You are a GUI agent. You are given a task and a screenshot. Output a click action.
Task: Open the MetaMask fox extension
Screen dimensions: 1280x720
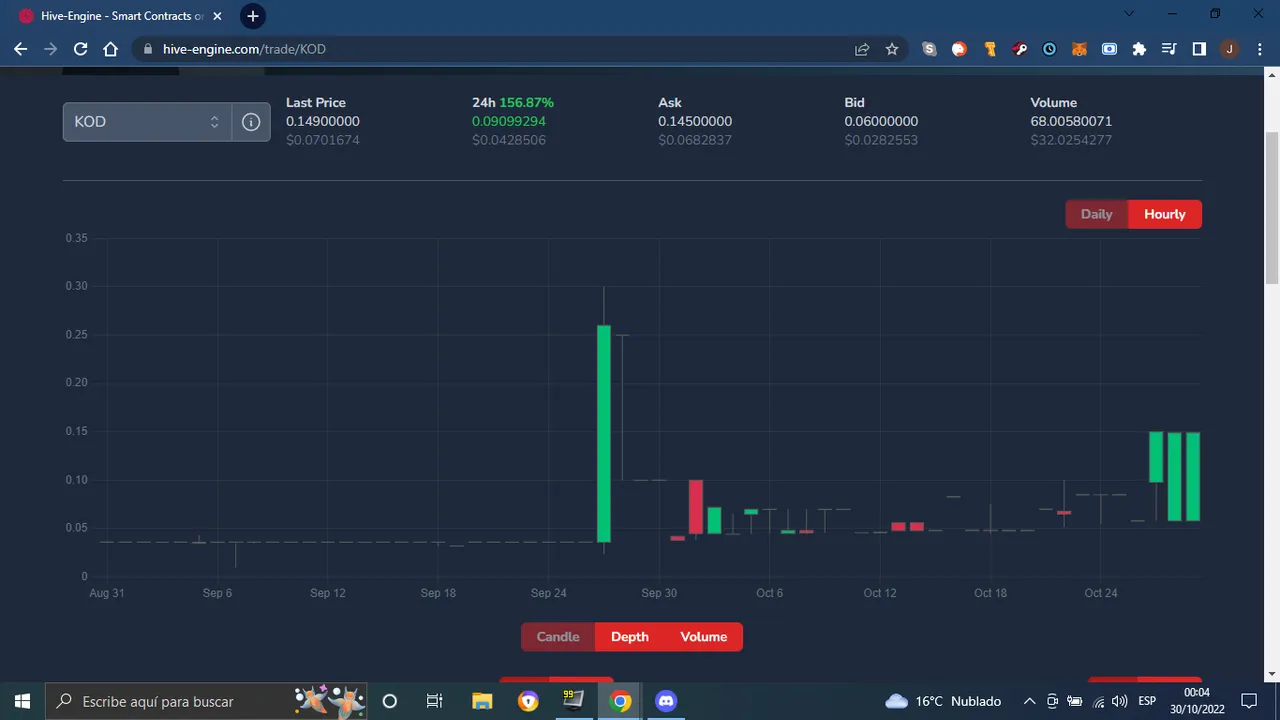(x=1080, y=49)
